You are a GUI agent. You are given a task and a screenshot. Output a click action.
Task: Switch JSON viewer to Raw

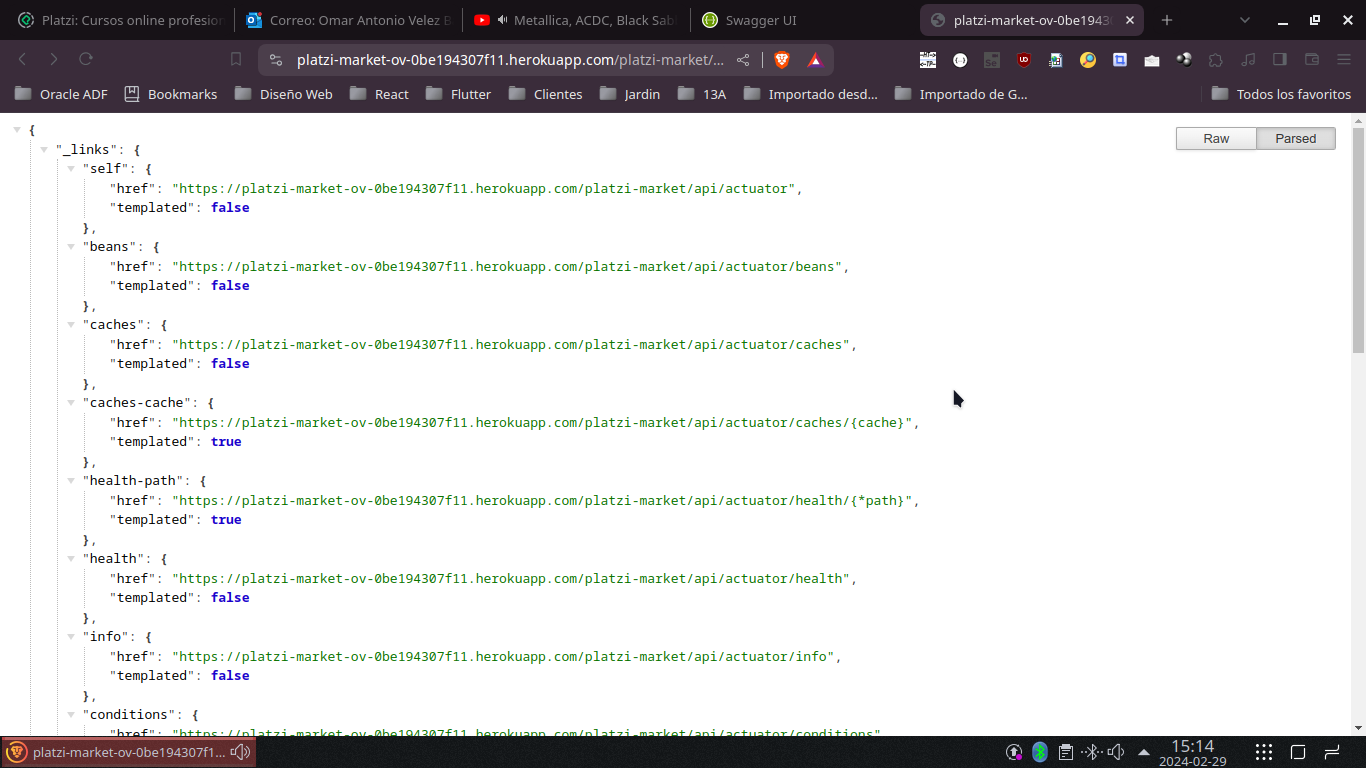point(1216,139)
